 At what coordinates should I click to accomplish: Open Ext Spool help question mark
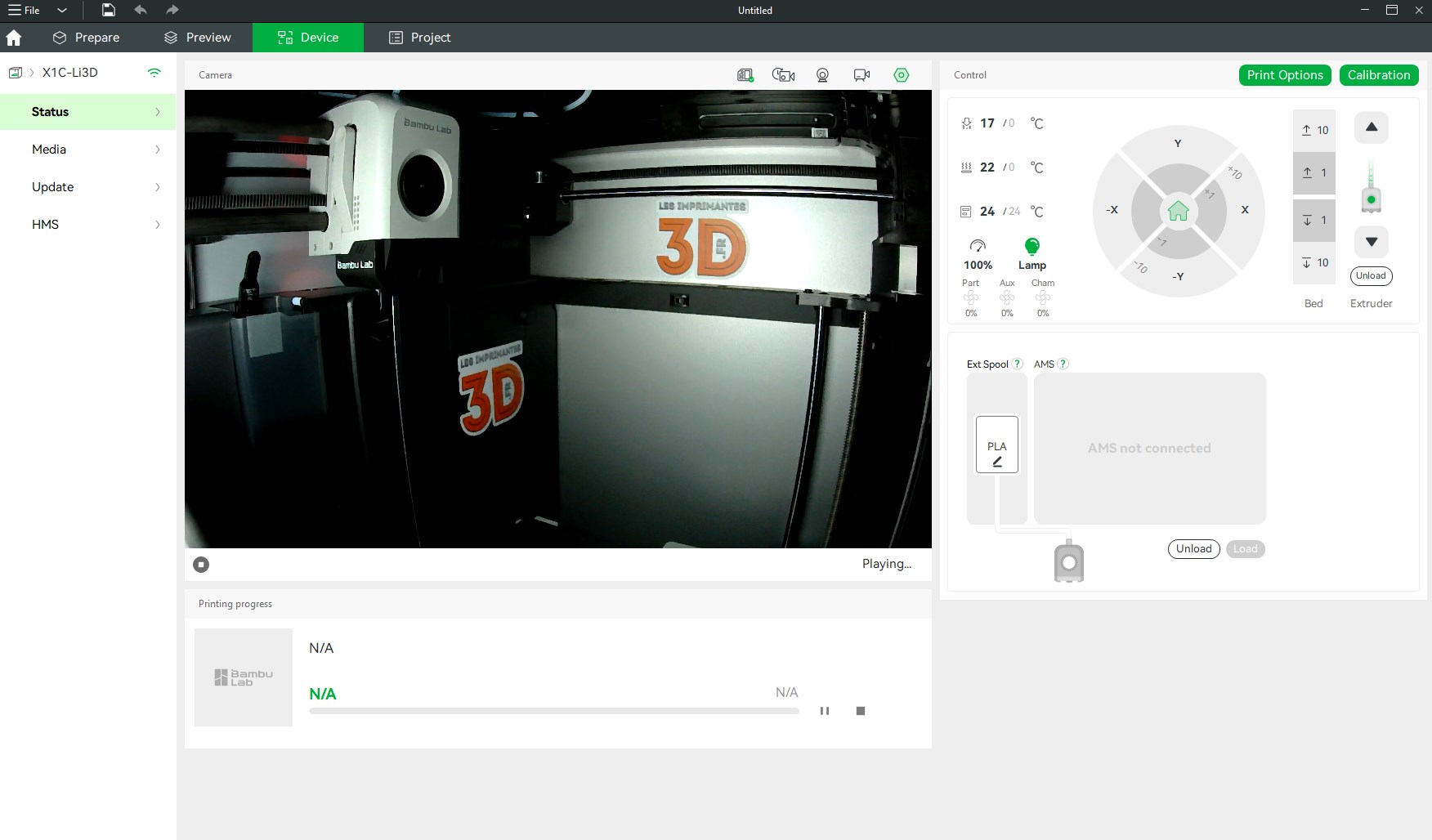(x=1018, y=364)
